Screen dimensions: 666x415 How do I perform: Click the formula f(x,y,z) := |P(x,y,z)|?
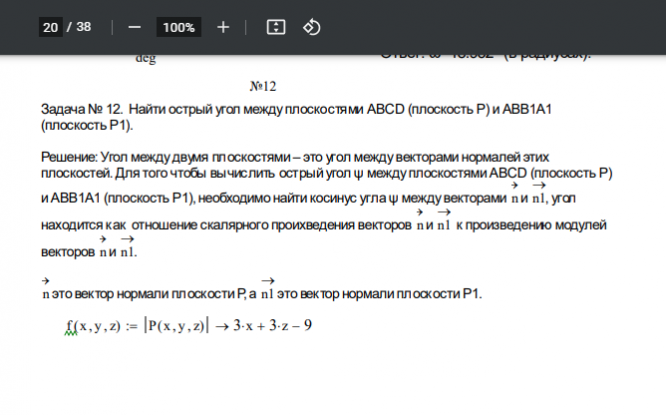(x=137, y=326)
